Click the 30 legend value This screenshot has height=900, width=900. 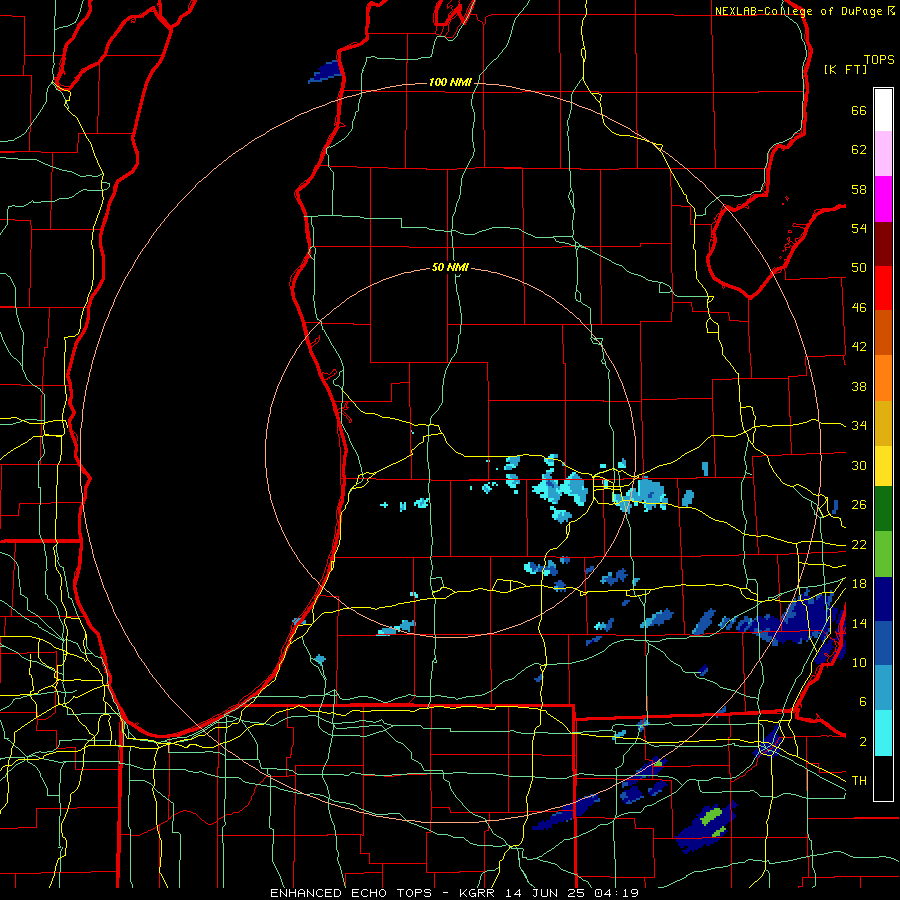tap(859, 465)
